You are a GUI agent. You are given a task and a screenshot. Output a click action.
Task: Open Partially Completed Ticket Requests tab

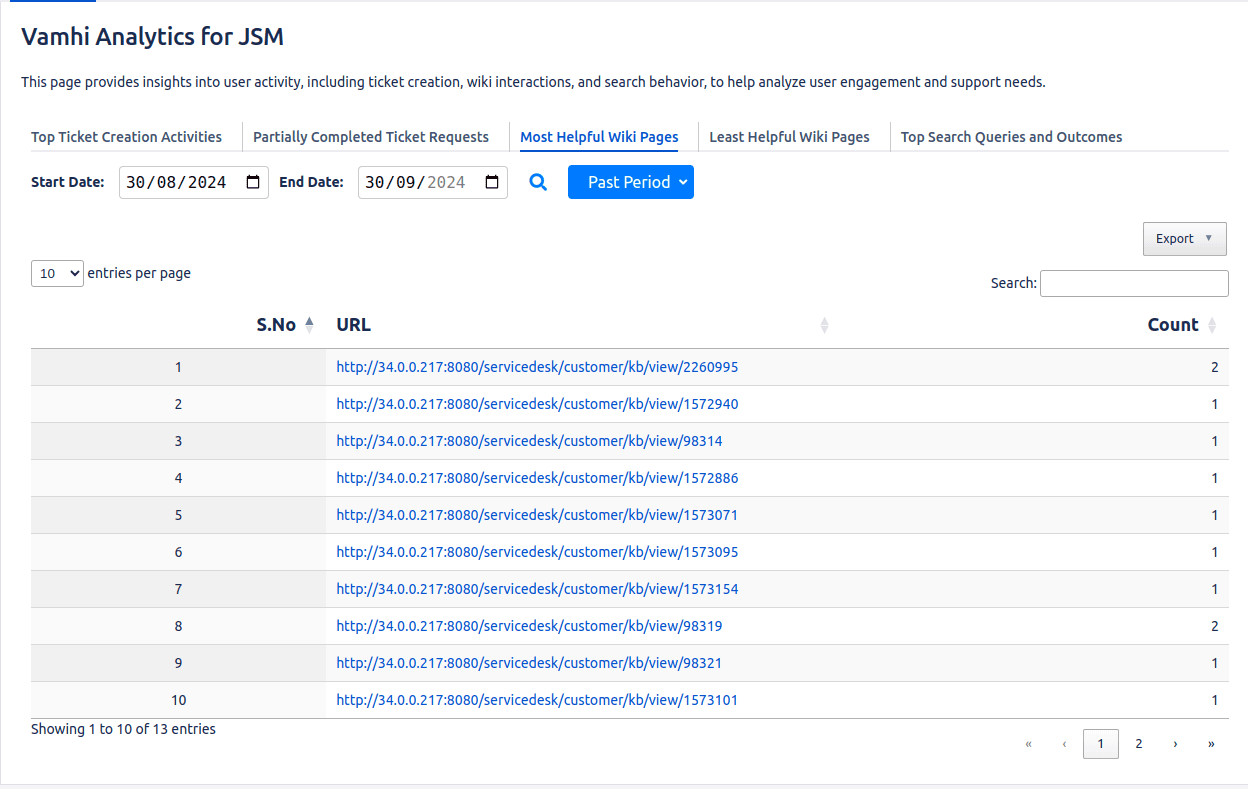[371, 137]
